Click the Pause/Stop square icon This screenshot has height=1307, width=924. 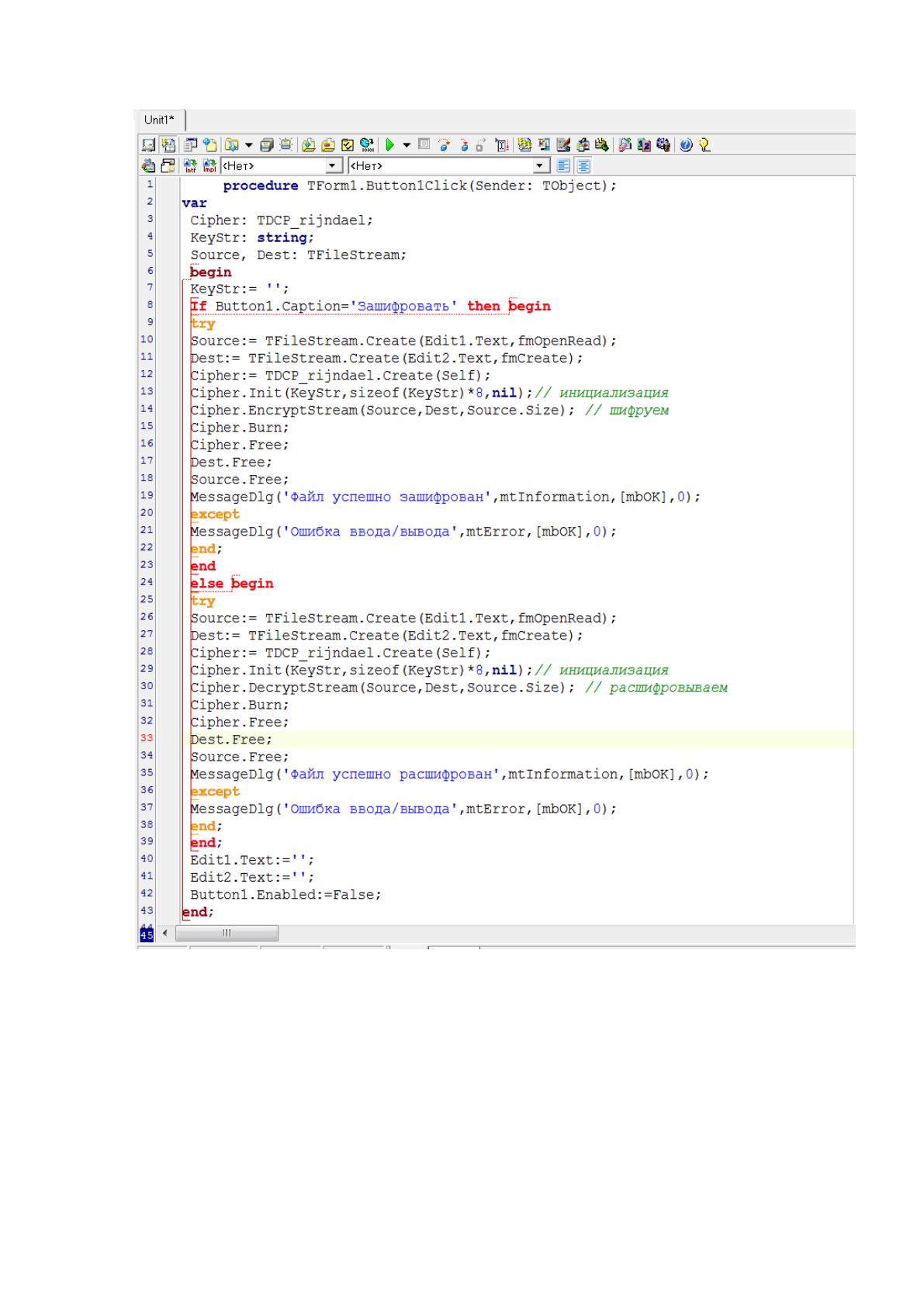coord(424,144)
